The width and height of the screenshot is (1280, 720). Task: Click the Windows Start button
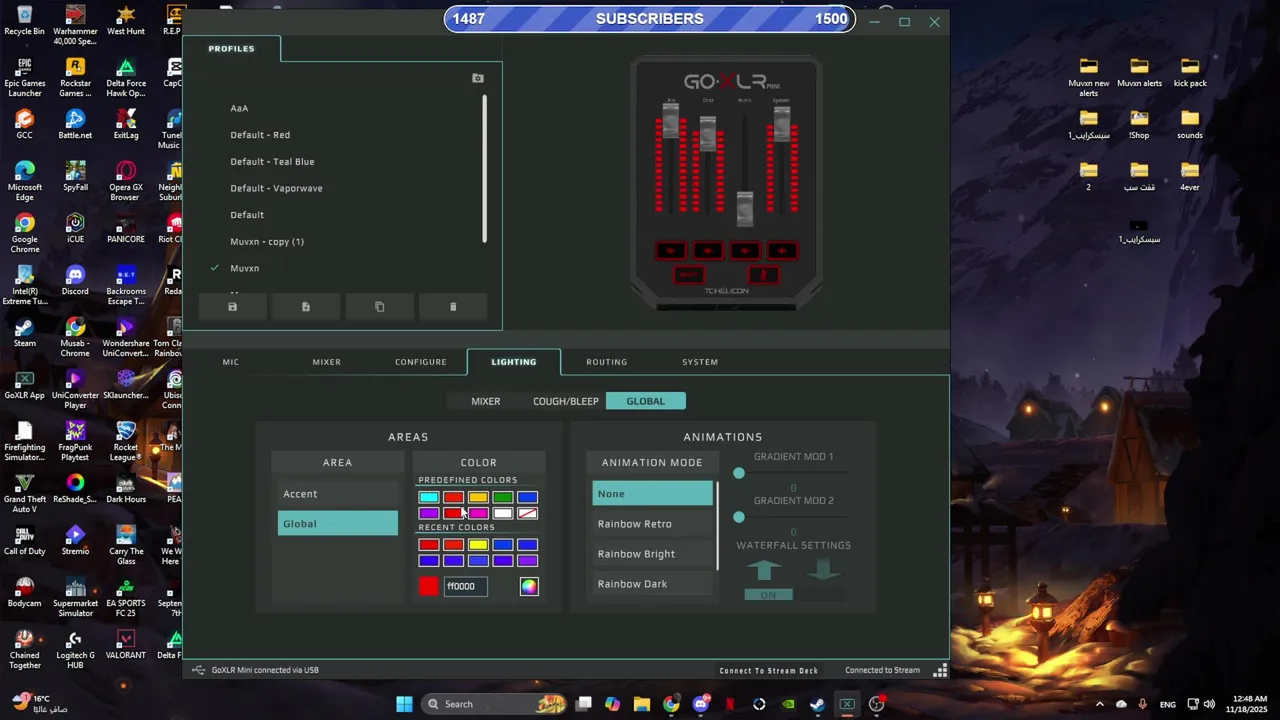[x=404, y=704]
